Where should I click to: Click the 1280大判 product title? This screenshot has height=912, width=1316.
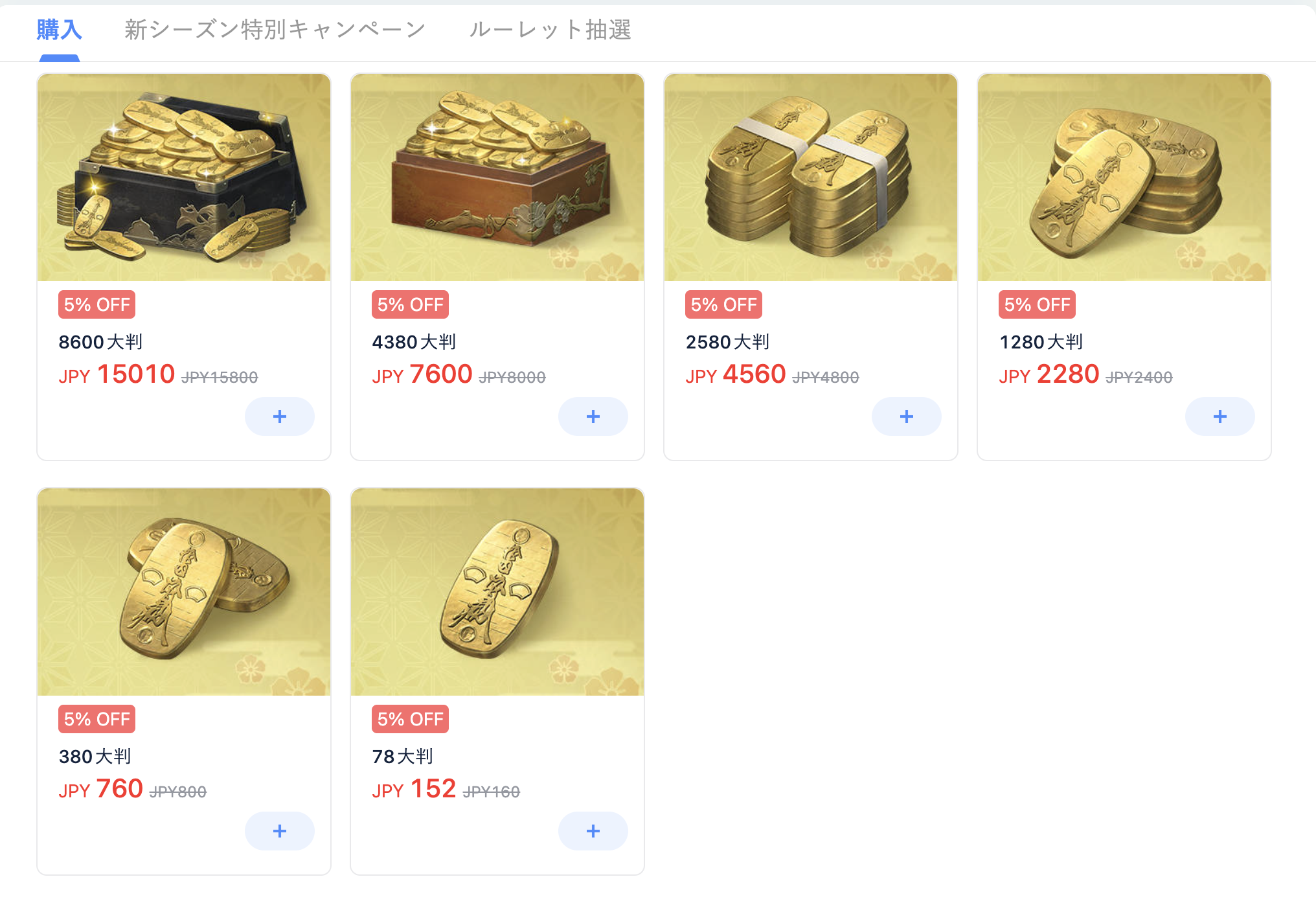1041,342
